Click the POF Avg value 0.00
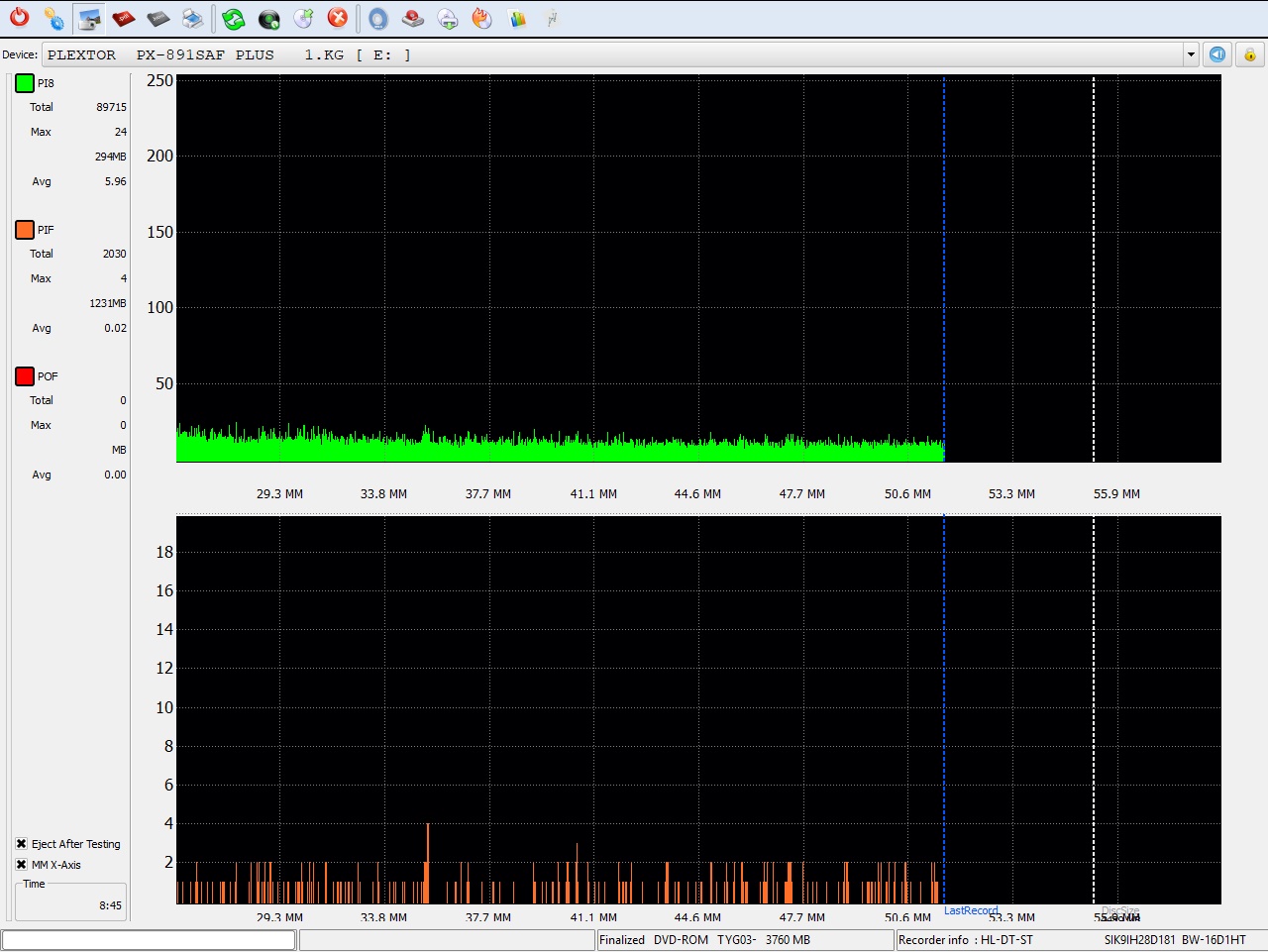 click(x=115, y=475)
